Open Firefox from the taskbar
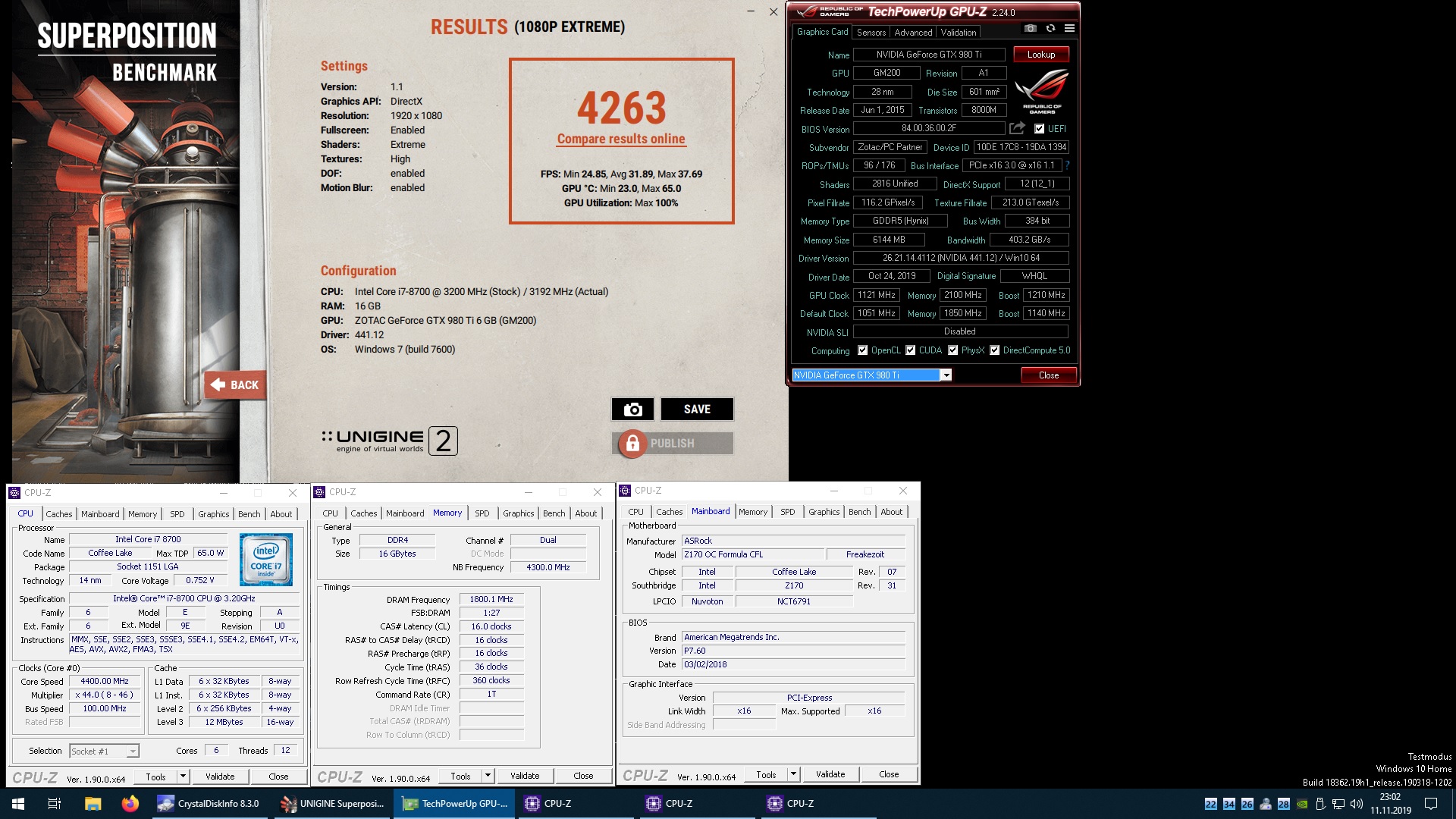1456x819 pixels. [130, 804]
